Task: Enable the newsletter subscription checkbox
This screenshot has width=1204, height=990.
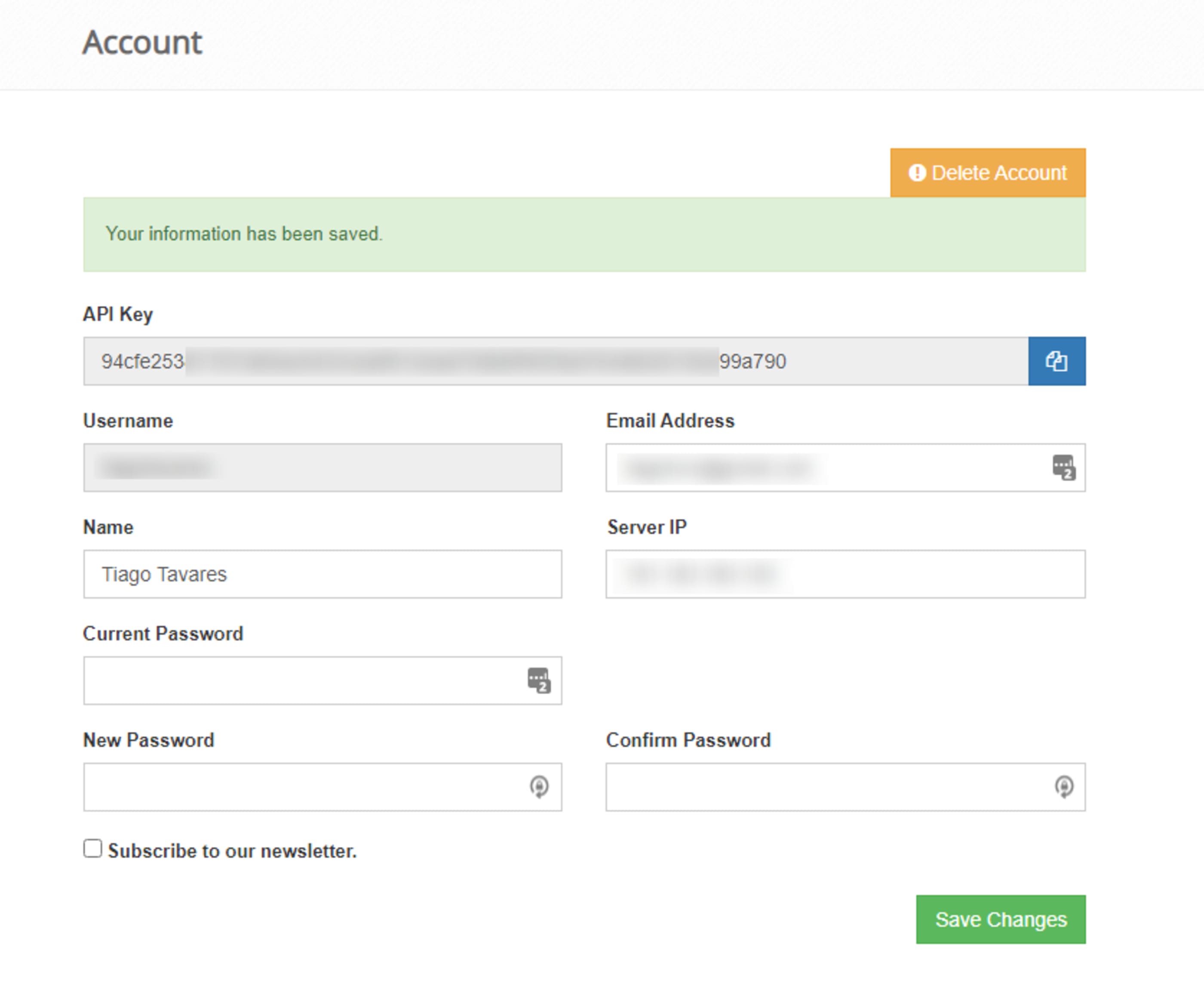Action: click(92, 849)
